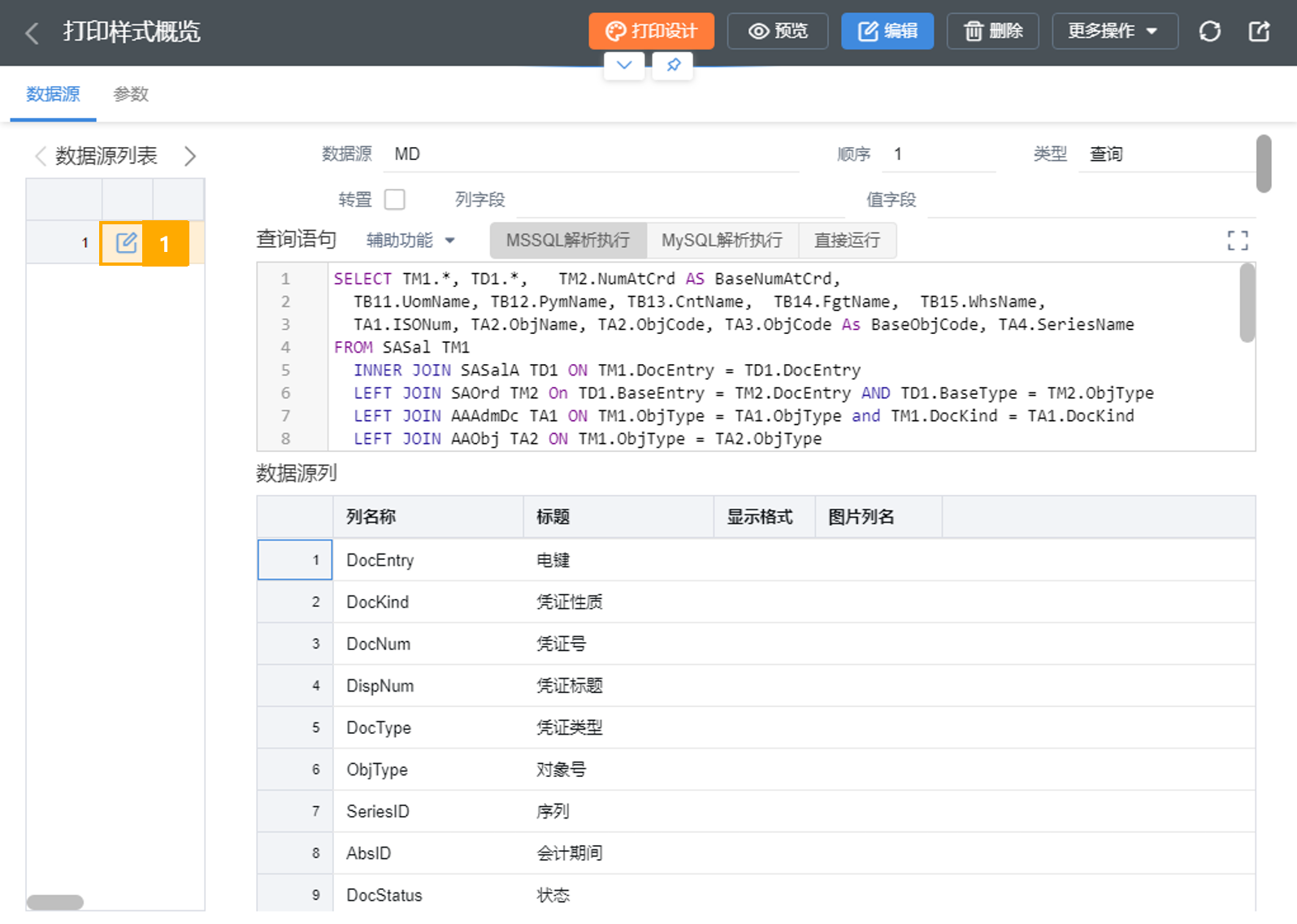Click the 对象号 title cell
1297x924 pixels.
pos(618,770)
